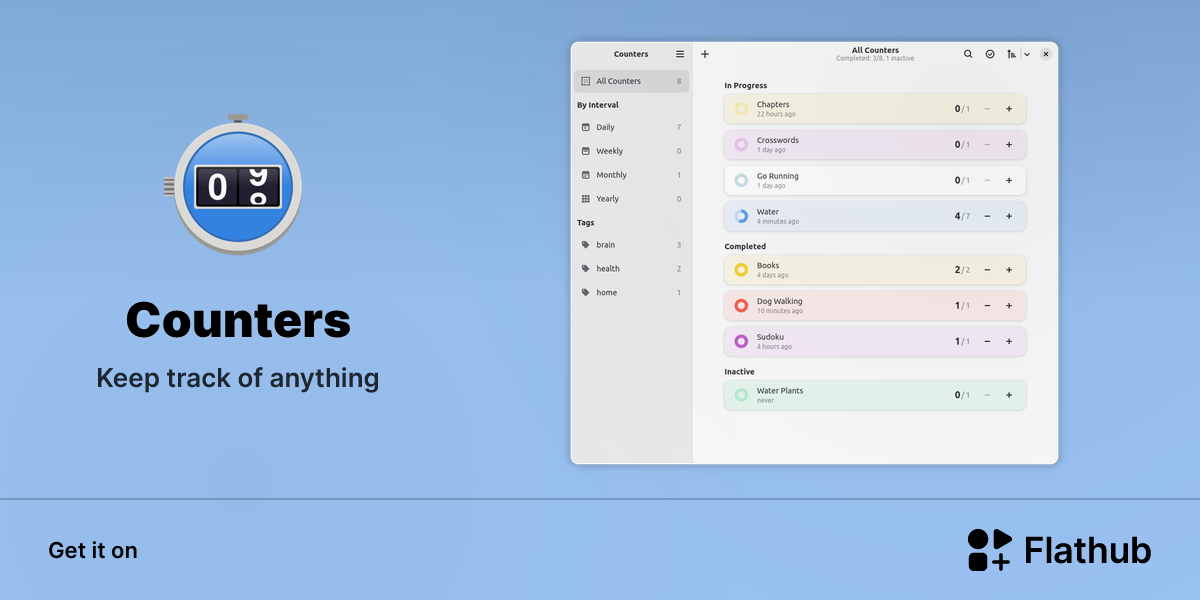The image size is (1200, 600).
Task: Click the Water 4/7 count value
Action: 962,216
